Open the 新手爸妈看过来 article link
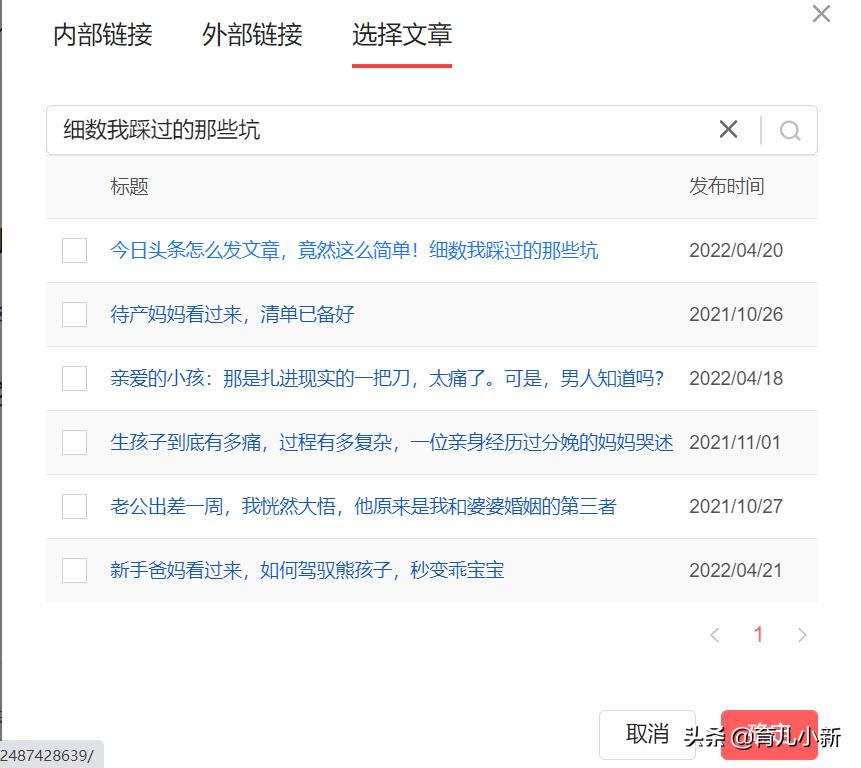861x768 pixels. (x=305, y=570)
